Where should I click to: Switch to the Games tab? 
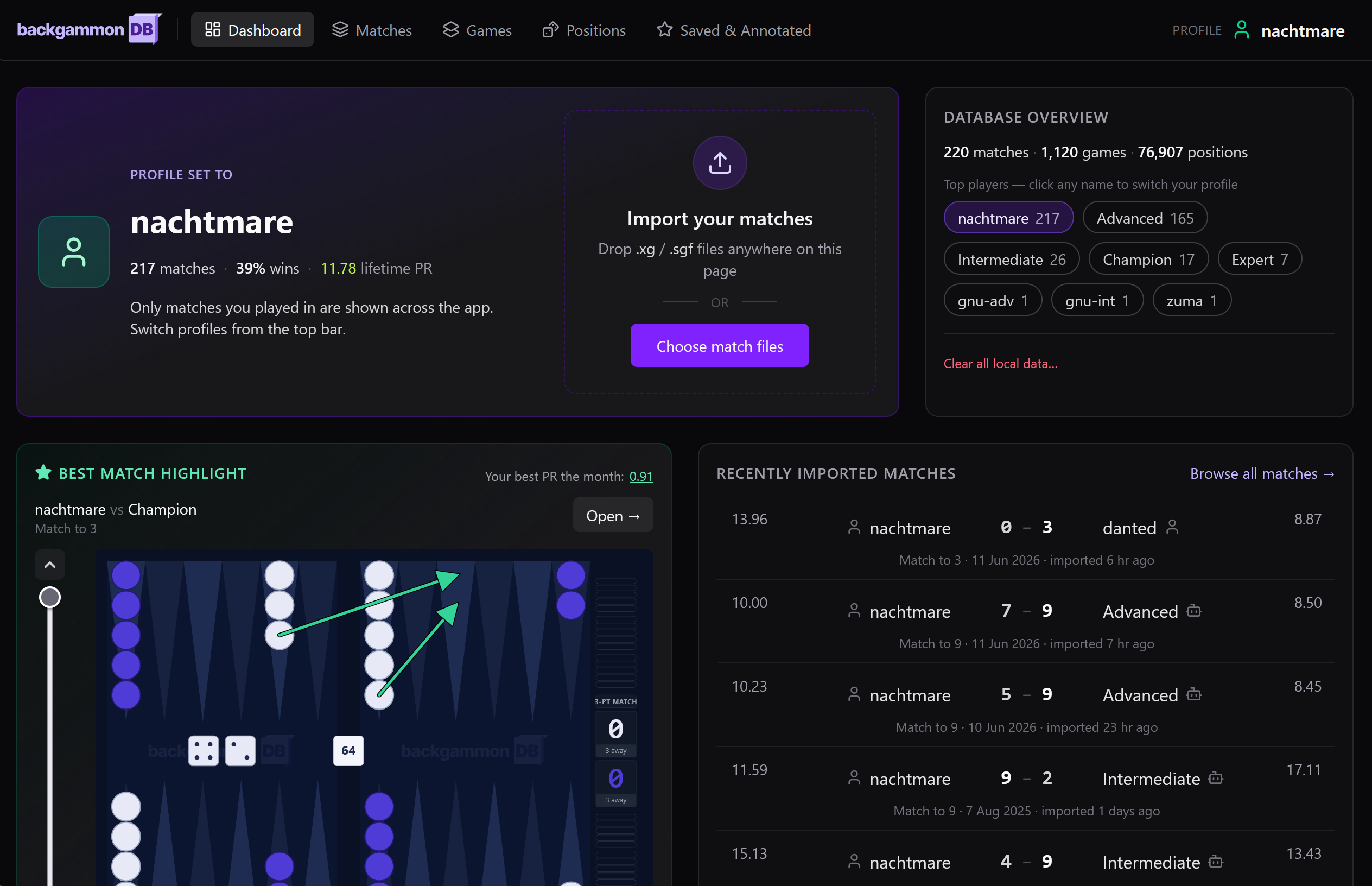tap(477, 30)
